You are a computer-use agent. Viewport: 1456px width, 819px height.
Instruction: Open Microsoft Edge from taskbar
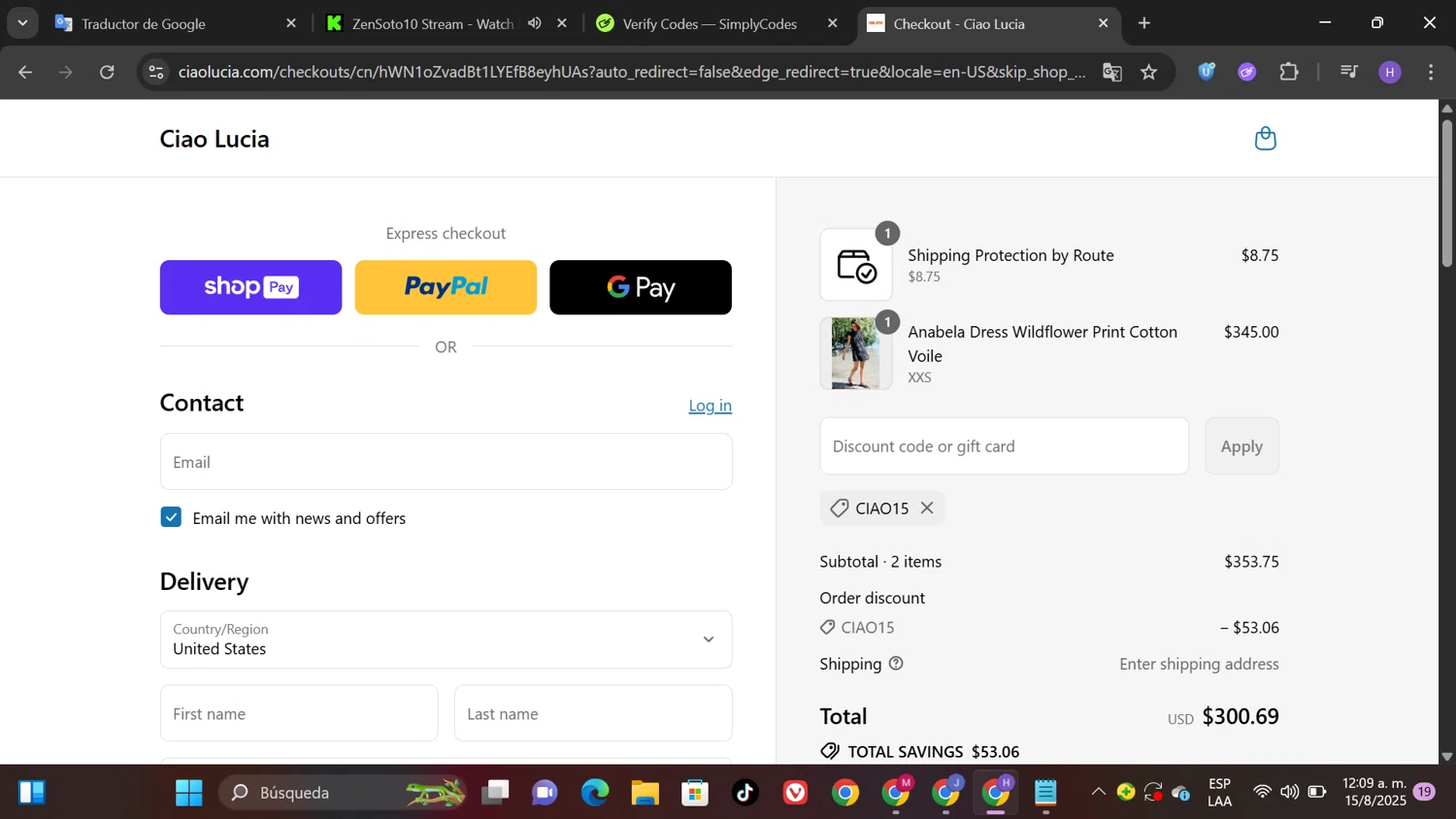[594, 793]
